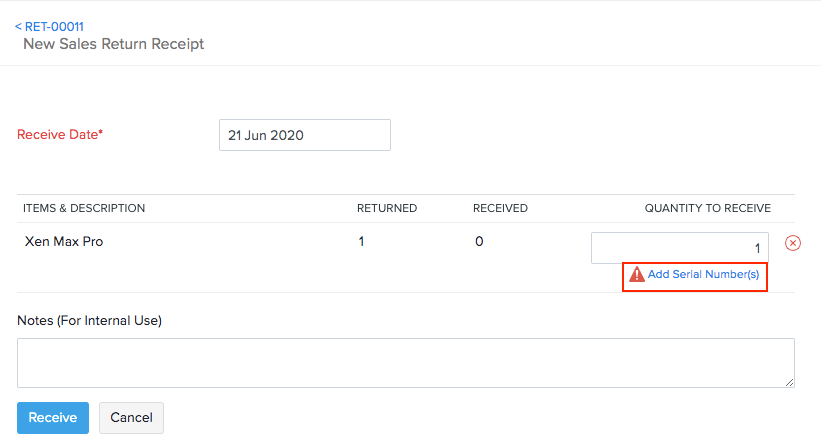Click the red remove-row icon for Xen Max Pro
The height and width of the screenshot is (447, 821).
pos(793,243)
